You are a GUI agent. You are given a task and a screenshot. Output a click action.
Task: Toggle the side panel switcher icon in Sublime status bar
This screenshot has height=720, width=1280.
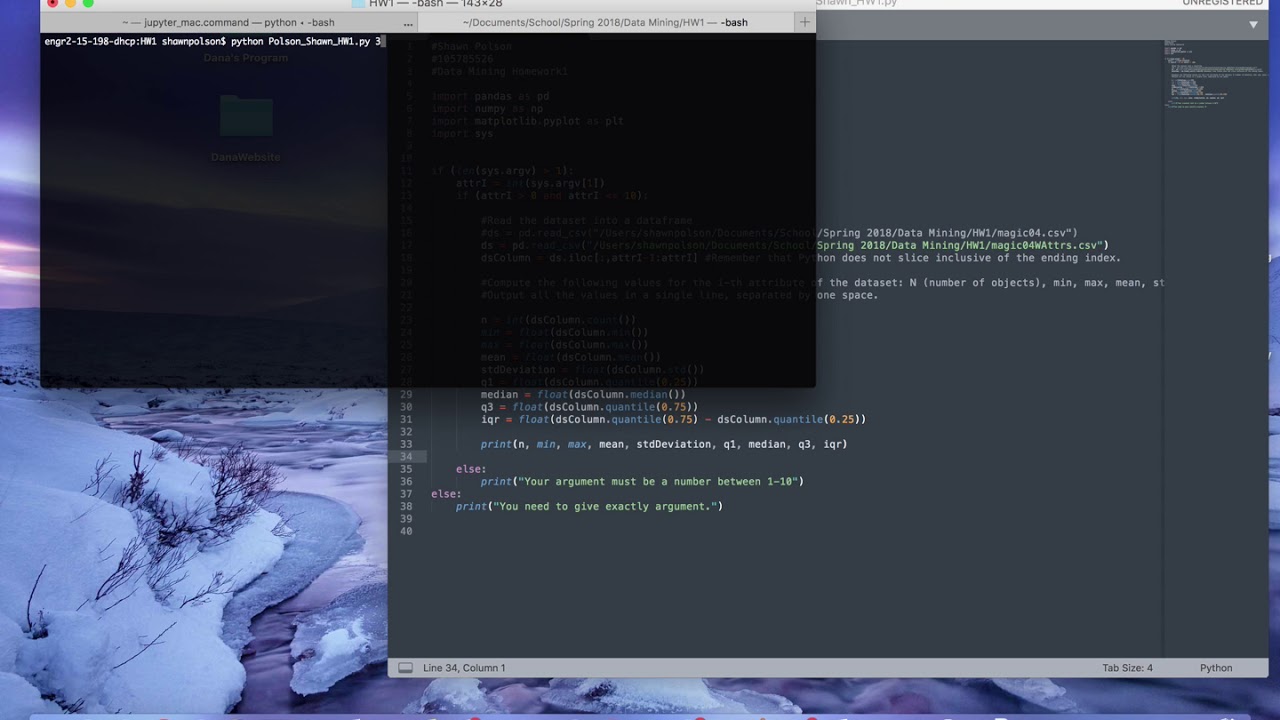click(x=405, y=668)
